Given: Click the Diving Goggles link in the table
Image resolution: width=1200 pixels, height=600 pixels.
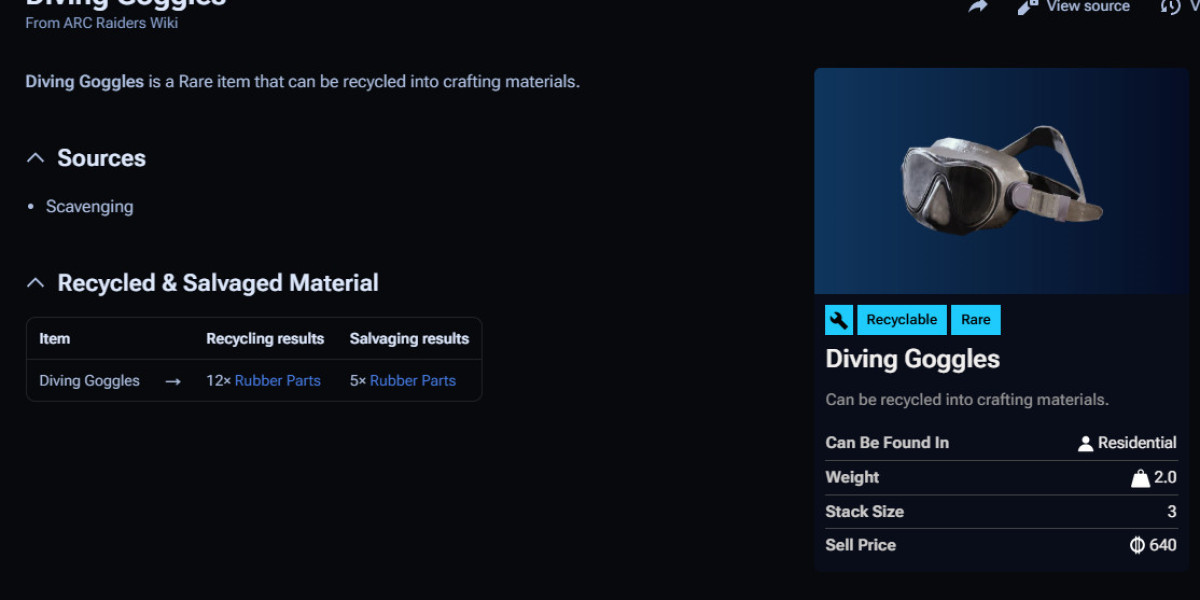Looking at the screenshot, I should tap(89, 380).
